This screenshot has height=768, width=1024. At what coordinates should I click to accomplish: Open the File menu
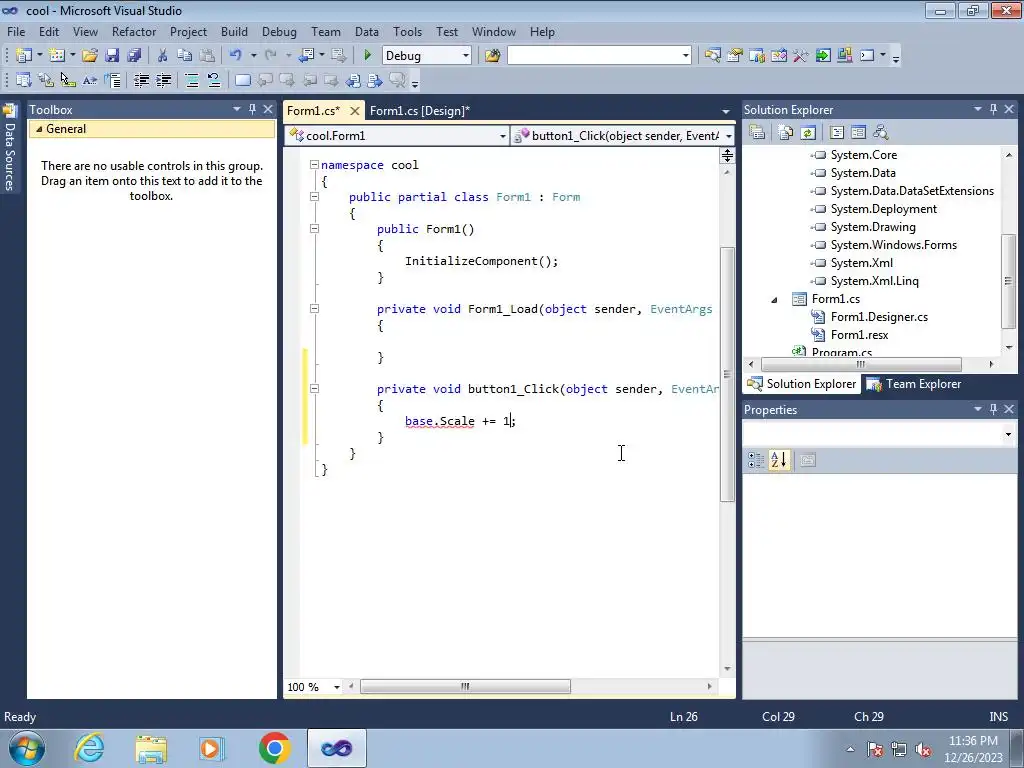[x=16, y=31]
